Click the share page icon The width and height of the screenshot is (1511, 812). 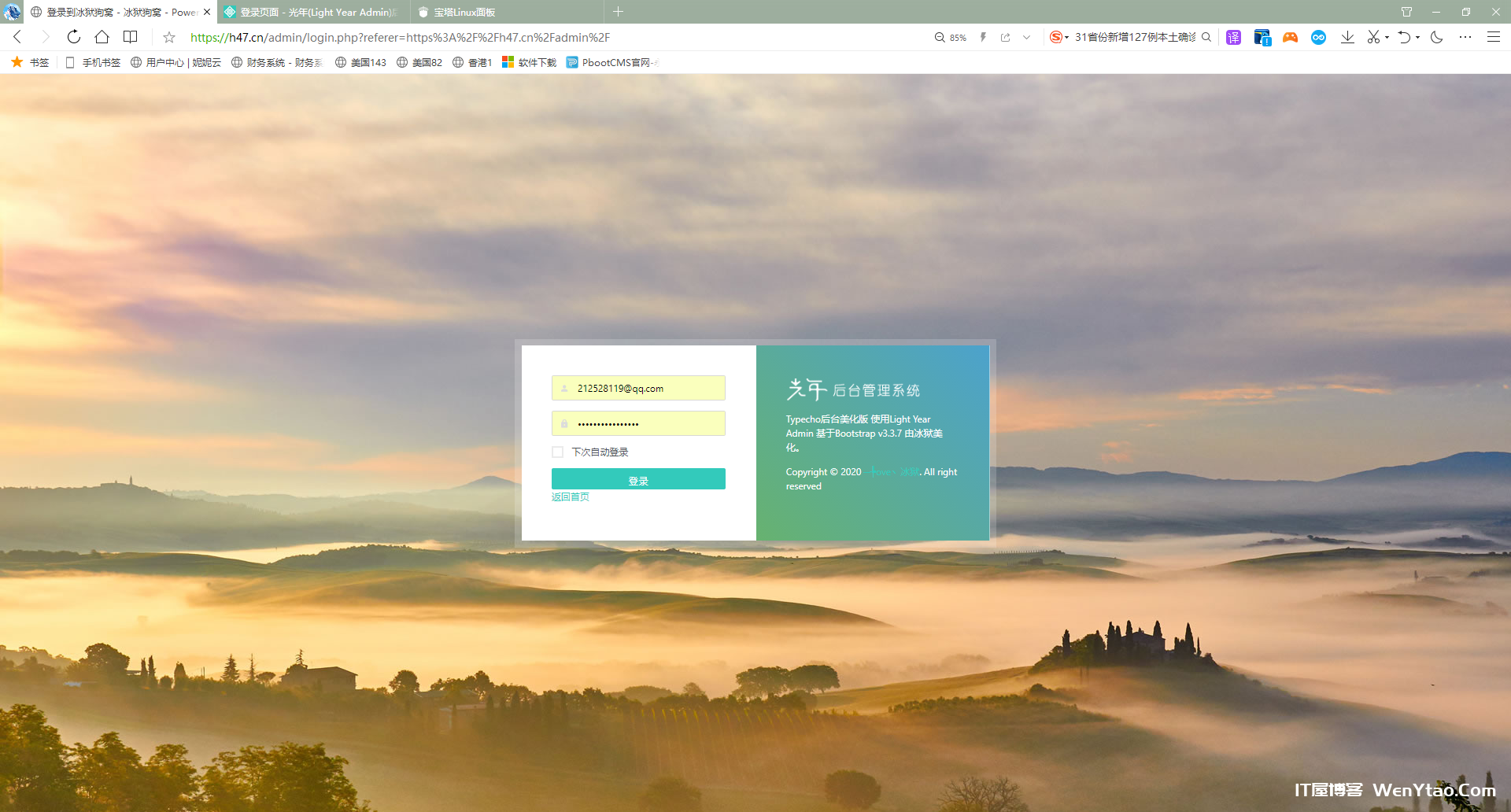[x=1005, y=37]
